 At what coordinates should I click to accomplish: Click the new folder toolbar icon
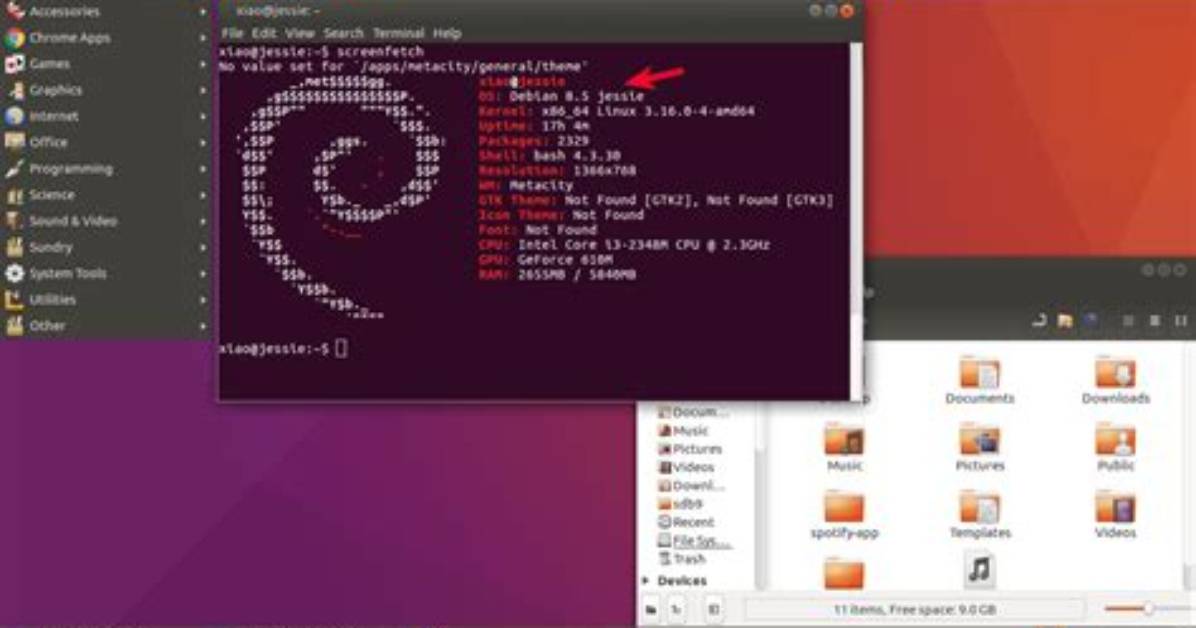coord(1065,320)
